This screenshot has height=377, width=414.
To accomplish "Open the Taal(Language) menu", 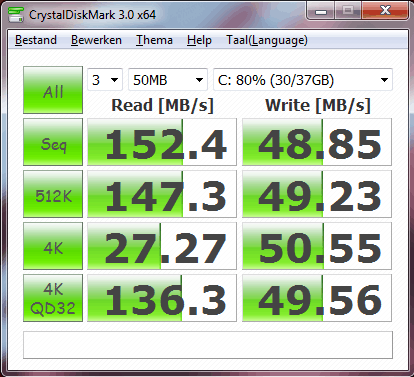I will (x=267, y=40).
